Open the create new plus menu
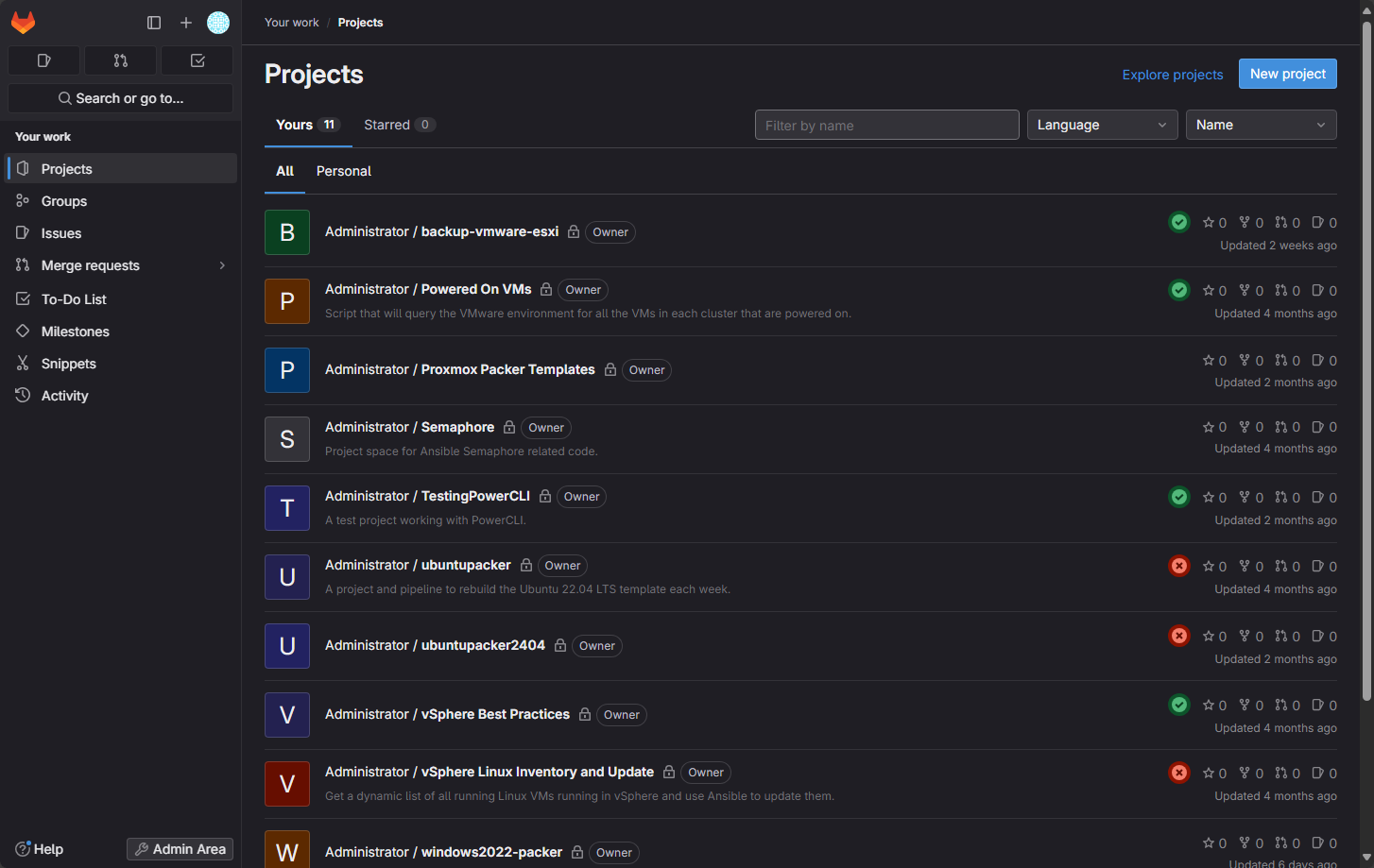Viewport: 1374px width, 868px height. pyautogui.click(x=186, y=23)
